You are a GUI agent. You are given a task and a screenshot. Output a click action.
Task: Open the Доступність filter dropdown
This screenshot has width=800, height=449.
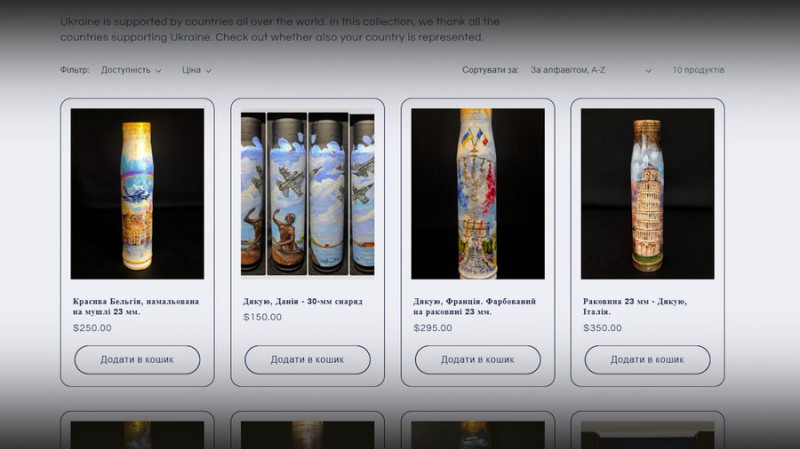pyautogui.click(x=131, y=70)
